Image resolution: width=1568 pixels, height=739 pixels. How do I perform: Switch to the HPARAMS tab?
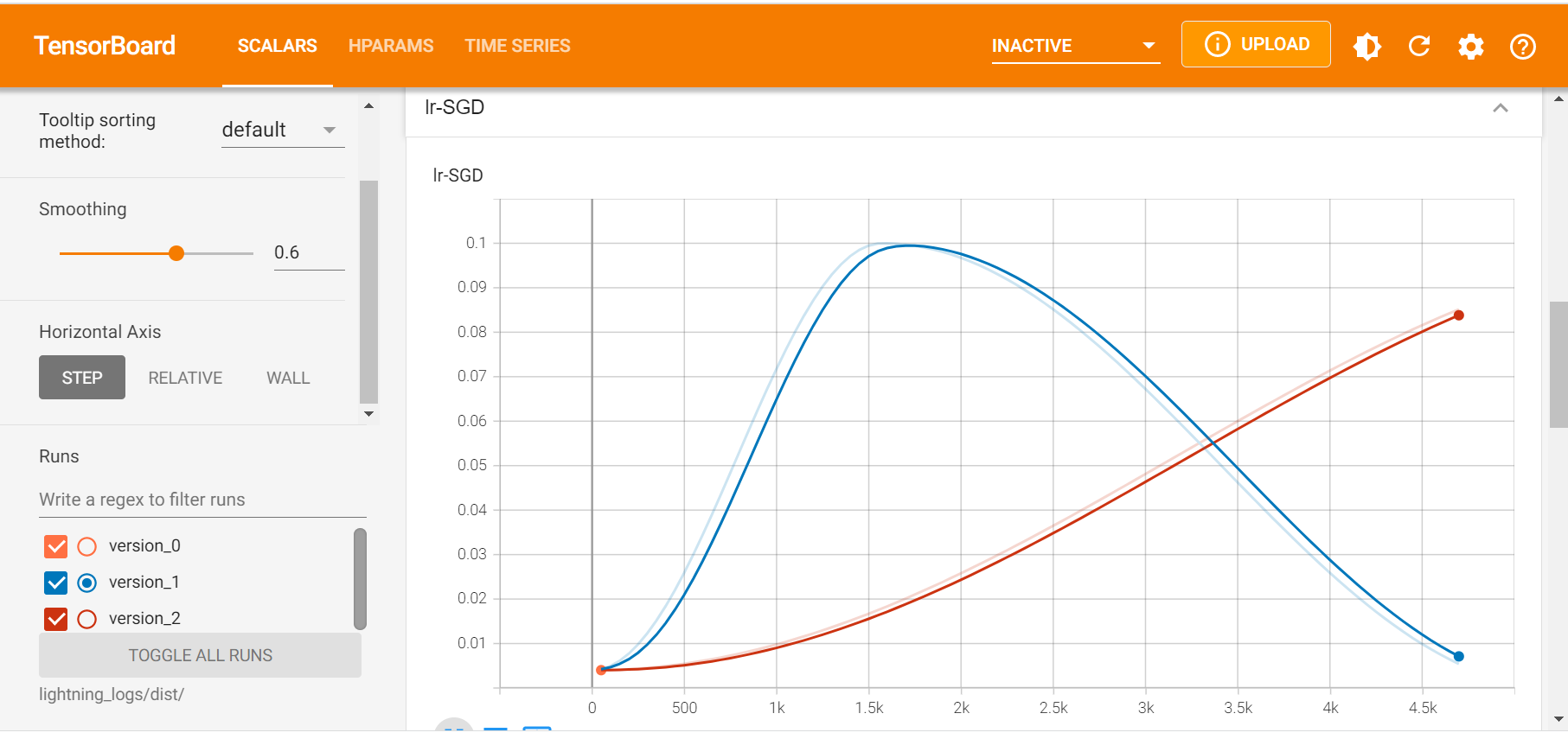point(391,46)
